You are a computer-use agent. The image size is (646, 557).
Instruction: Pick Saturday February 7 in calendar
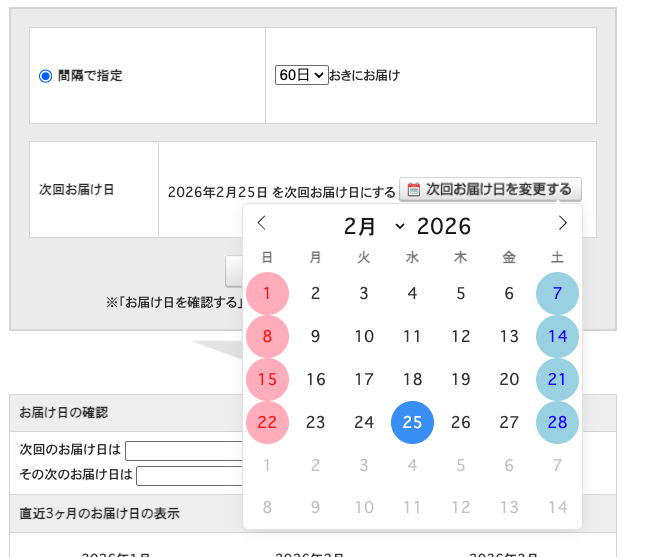pos(557,293)
